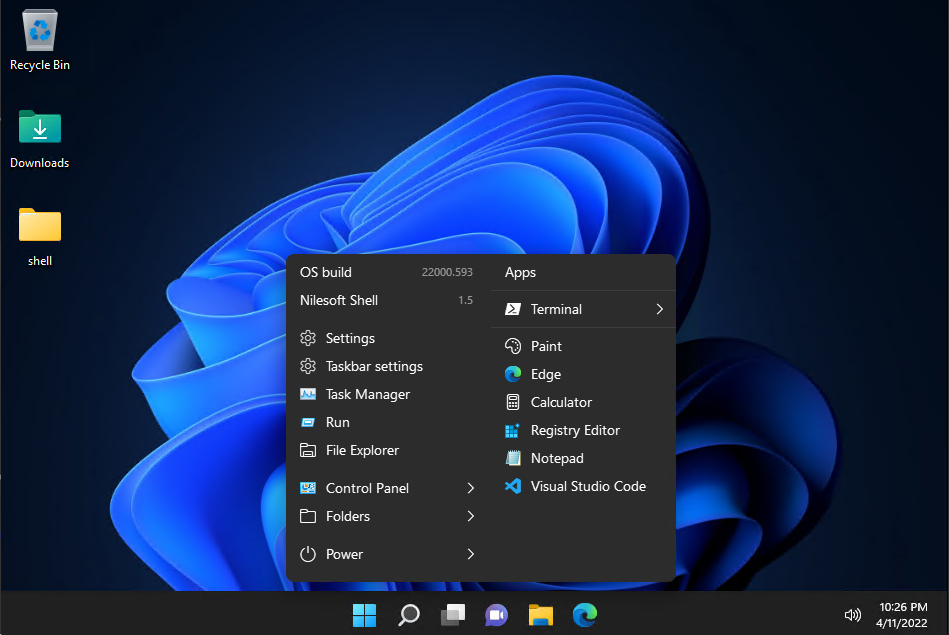The image size is (949, 635).
Task: Open the Run dialog entry
Action: pyautogui.click(x=337, y=422)
